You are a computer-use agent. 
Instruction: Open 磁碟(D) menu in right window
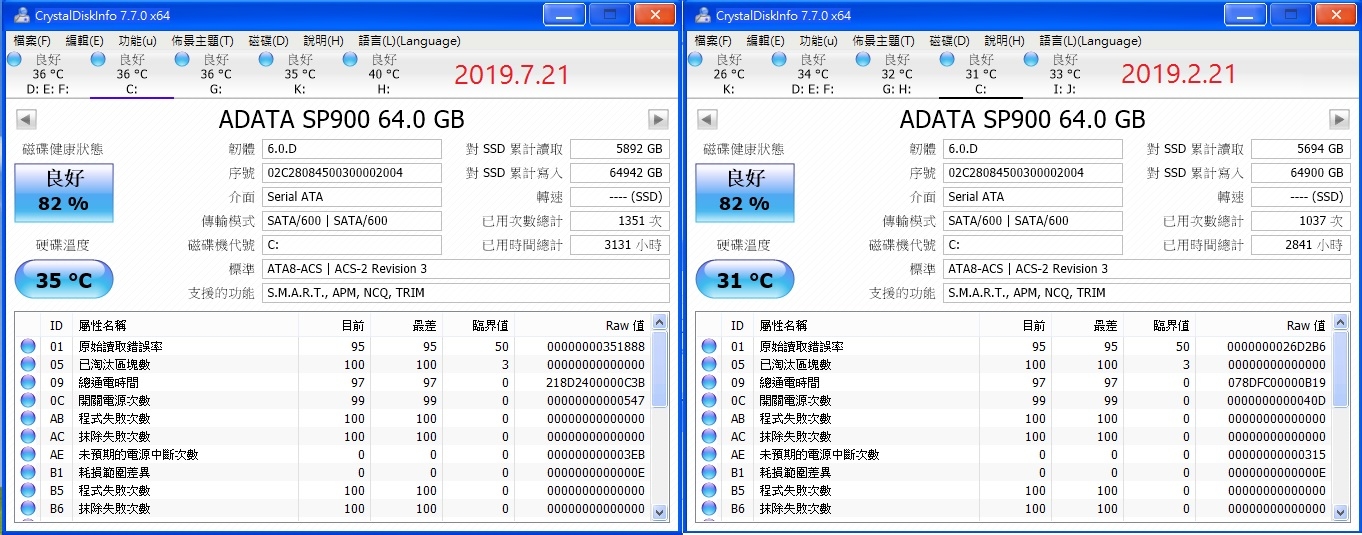pos(949,41)
